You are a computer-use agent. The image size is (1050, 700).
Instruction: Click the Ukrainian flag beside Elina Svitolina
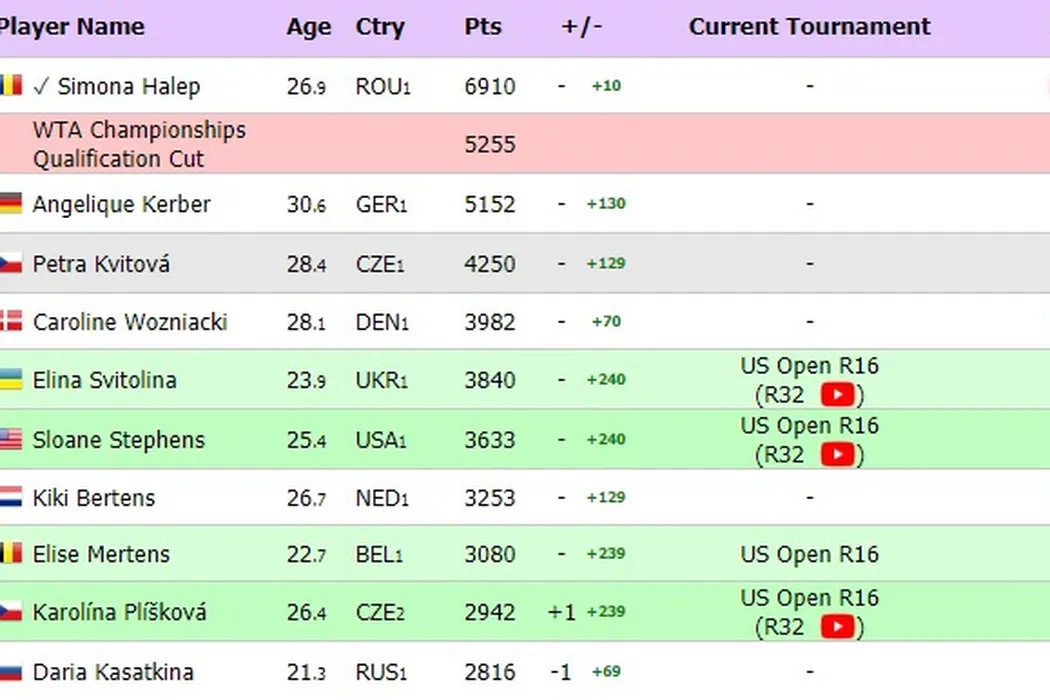[11, 380]
